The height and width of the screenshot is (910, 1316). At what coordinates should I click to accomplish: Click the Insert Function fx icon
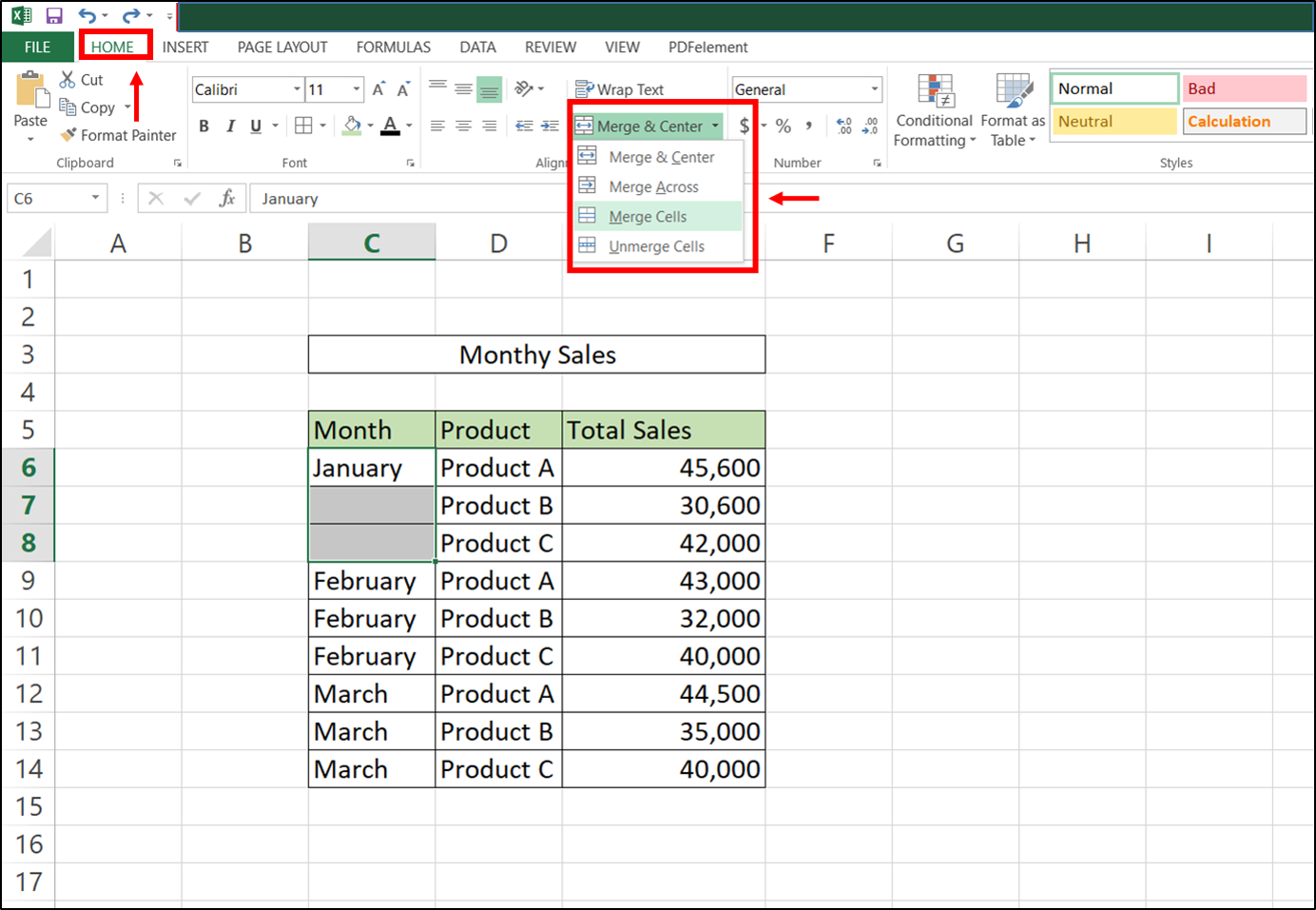point(227,198)
